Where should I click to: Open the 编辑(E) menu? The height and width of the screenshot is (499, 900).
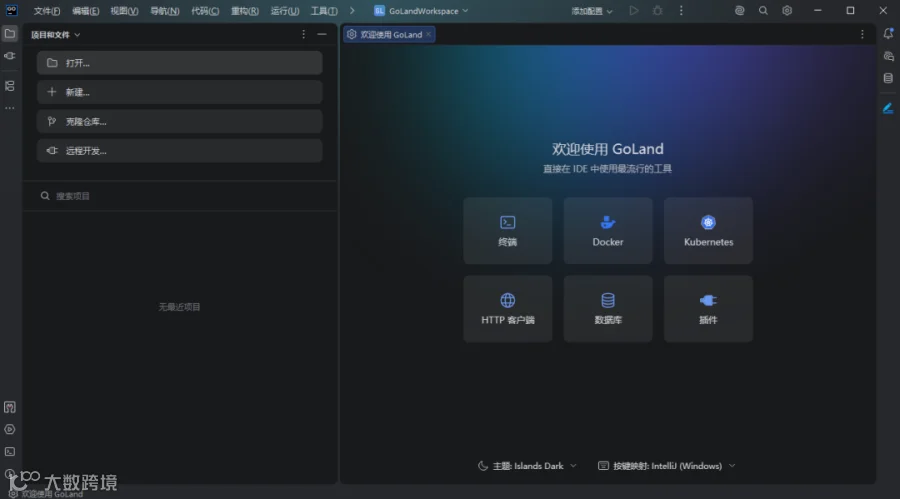tap(86, 11)
